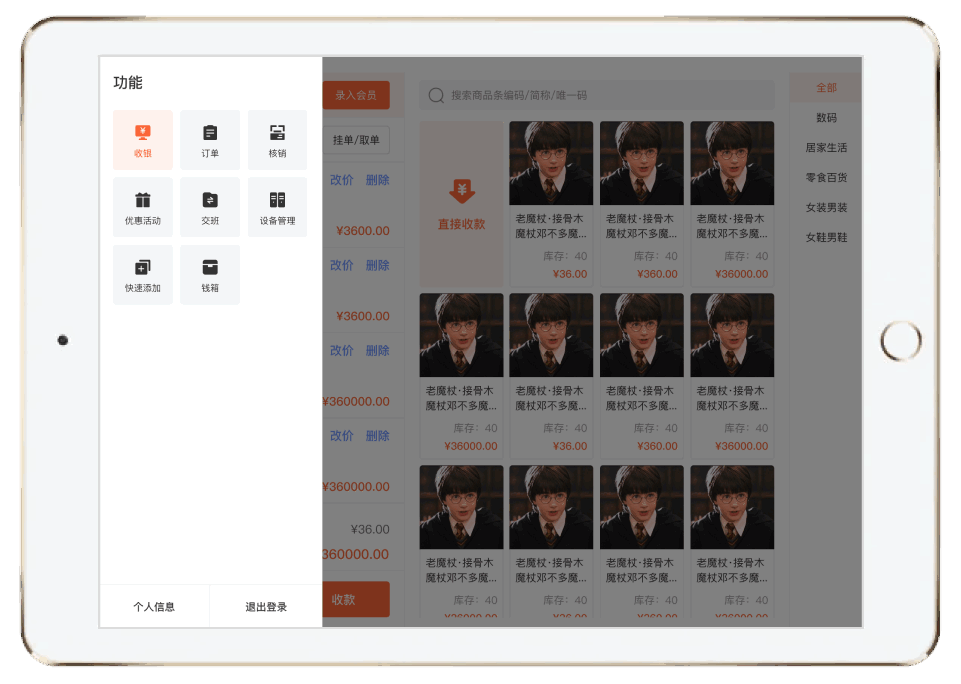The height and width of the screenshot is (684, 961).
Task: Click 删除 above the first ¥360000.00
Action: point(378,351)
